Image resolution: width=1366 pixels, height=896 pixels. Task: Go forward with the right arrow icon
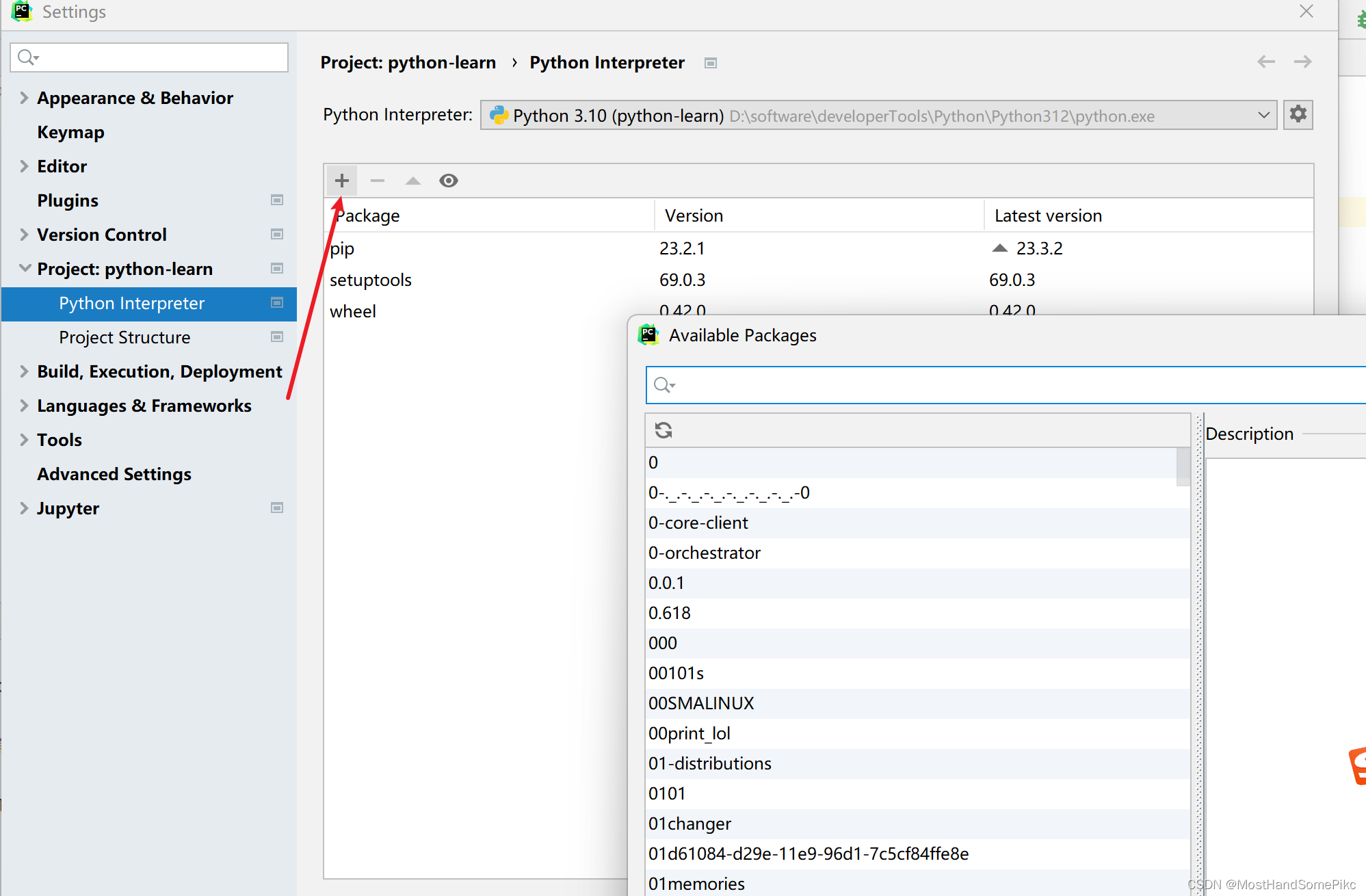1303,62
